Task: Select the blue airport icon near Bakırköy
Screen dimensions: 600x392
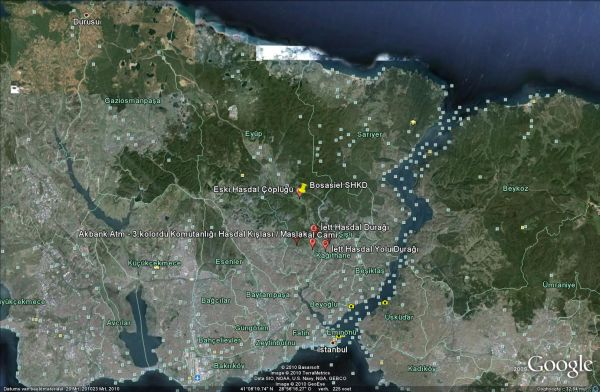Action: pyautogui.click(x=197, y=378)
